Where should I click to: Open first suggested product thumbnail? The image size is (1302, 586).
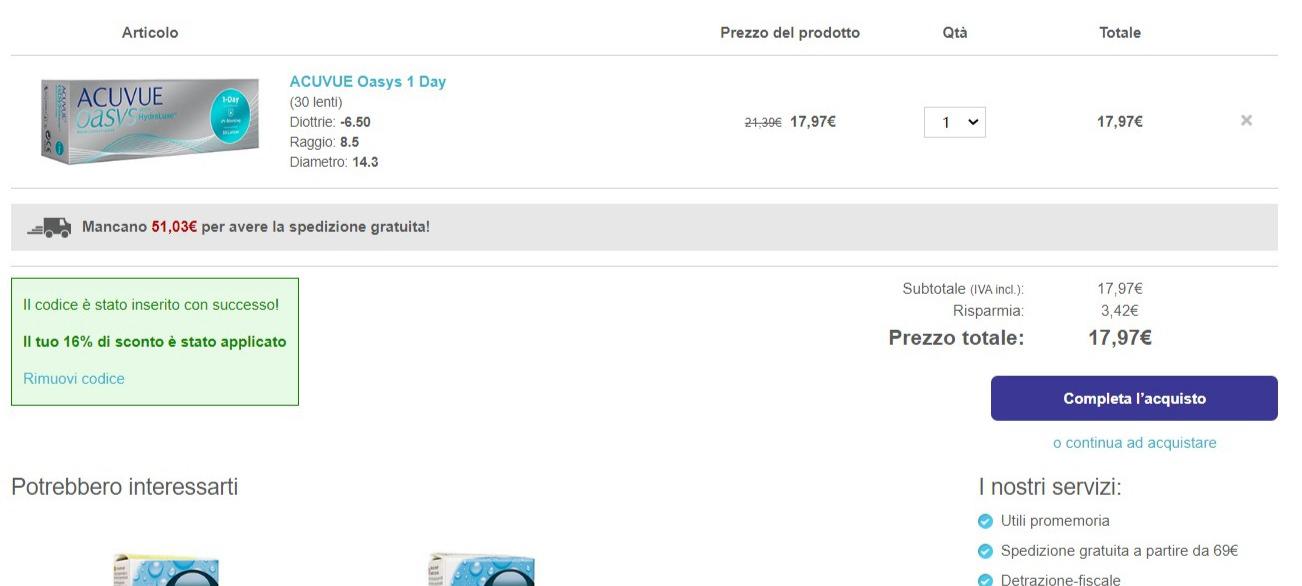166,570
